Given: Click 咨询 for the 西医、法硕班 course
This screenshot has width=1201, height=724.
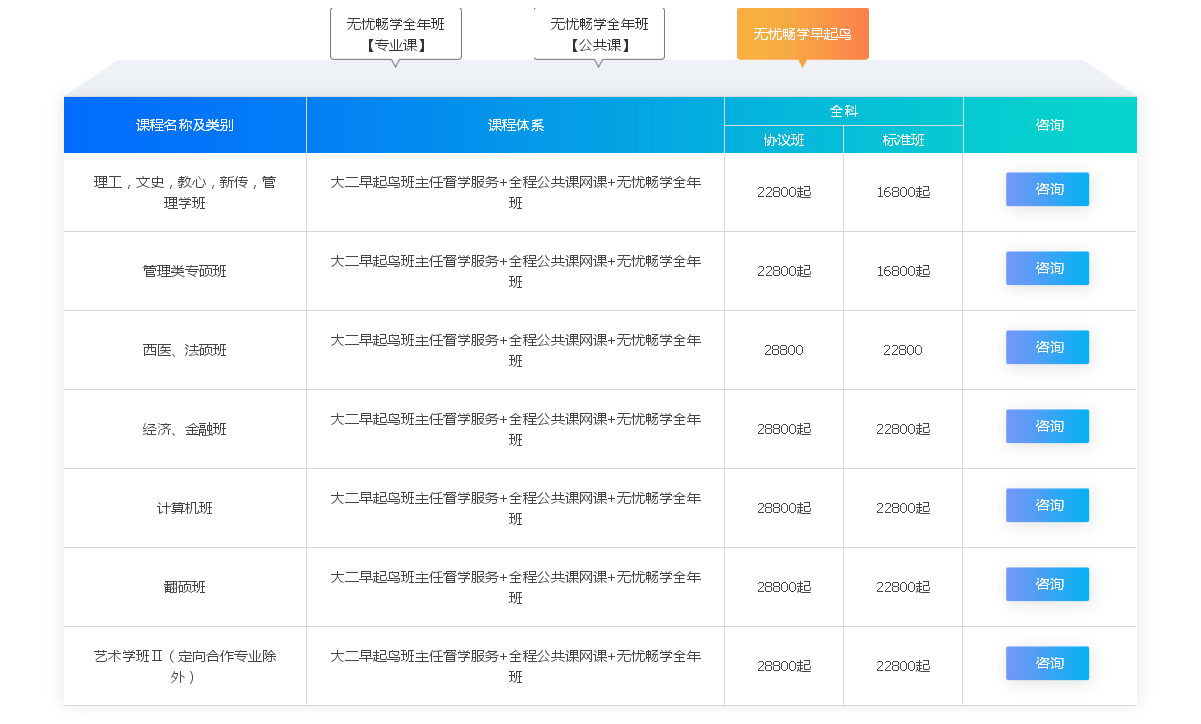Looking at the screenshot, I should tap(1047, 347).
